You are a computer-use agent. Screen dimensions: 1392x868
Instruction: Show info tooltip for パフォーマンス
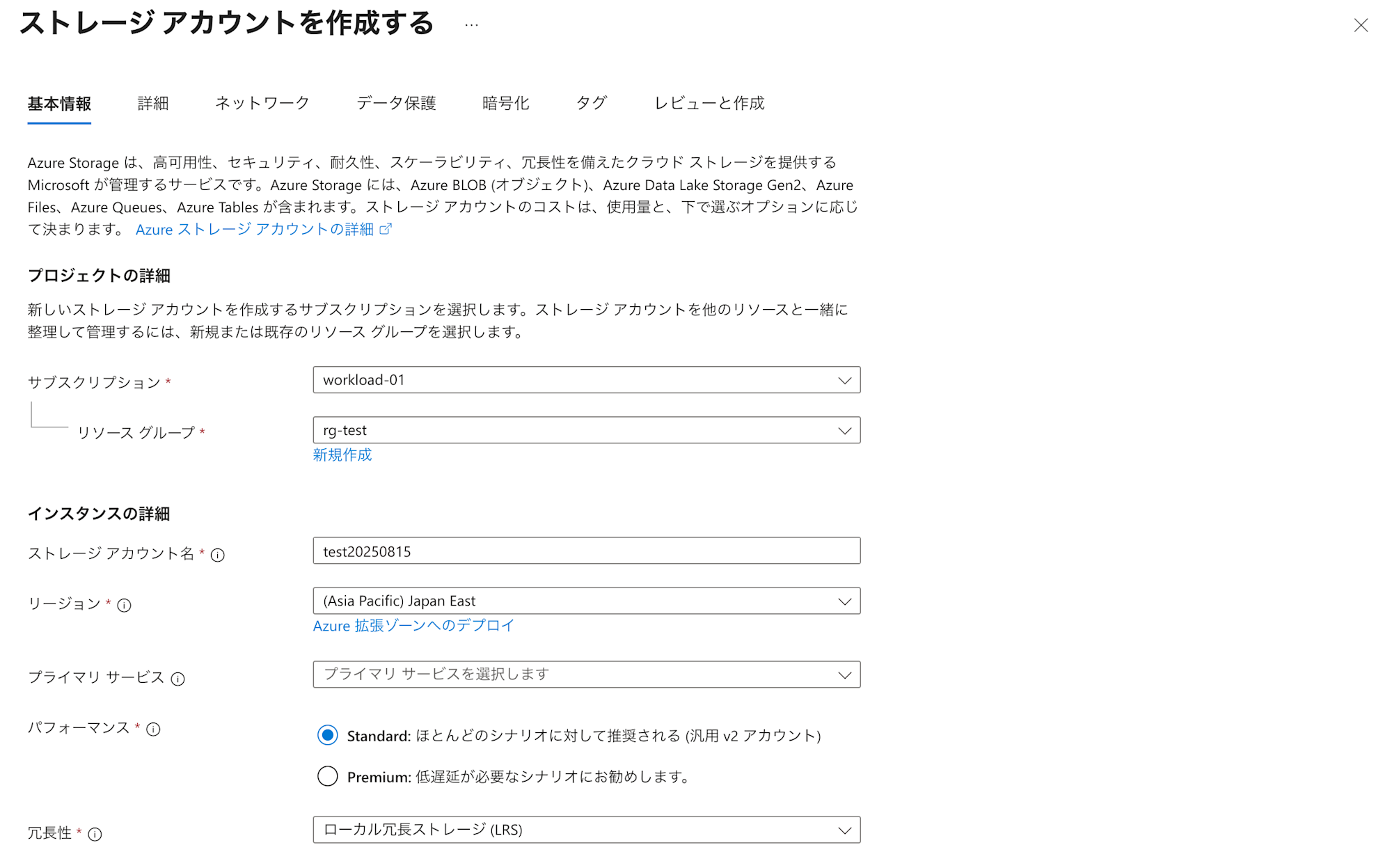coord(153,729)
